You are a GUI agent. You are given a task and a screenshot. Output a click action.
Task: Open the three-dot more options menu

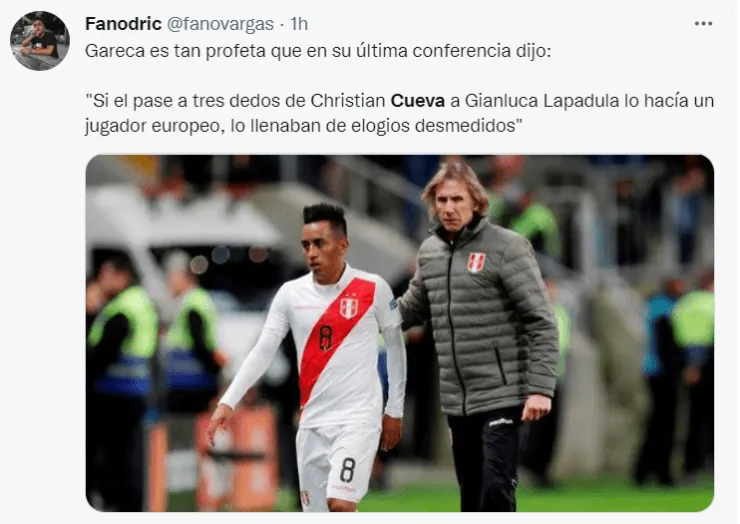pos(703,24)
